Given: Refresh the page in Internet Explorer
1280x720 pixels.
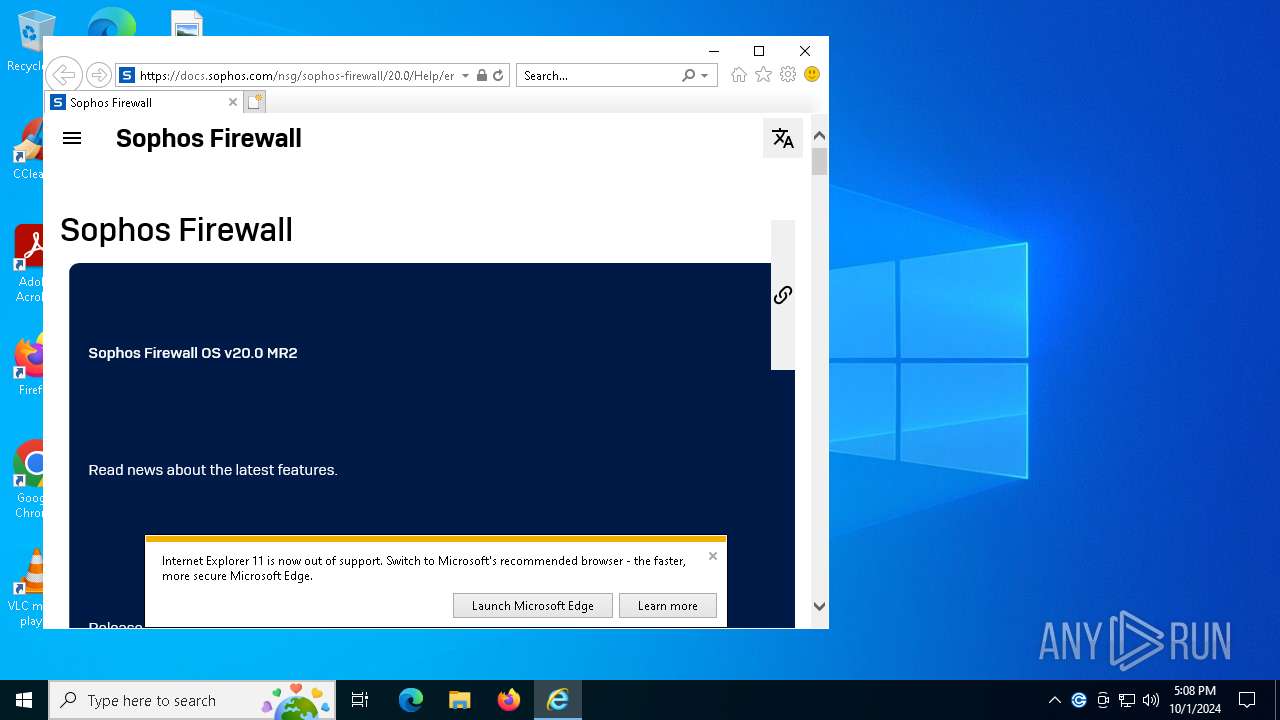Looking at the screenshot, I should click(x=498, y=75).
